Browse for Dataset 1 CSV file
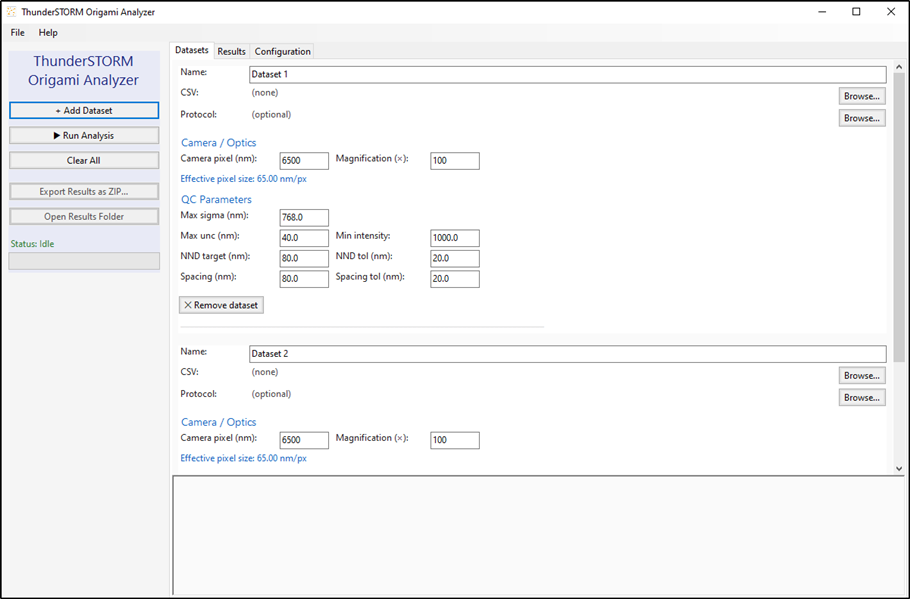The image size is (910, 599). [x=862, y=96]
